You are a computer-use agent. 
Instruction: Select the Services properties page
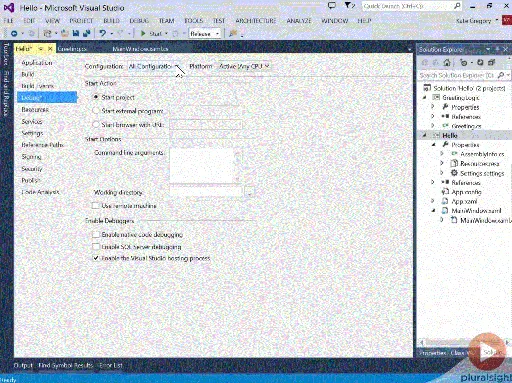coord(32,121)
